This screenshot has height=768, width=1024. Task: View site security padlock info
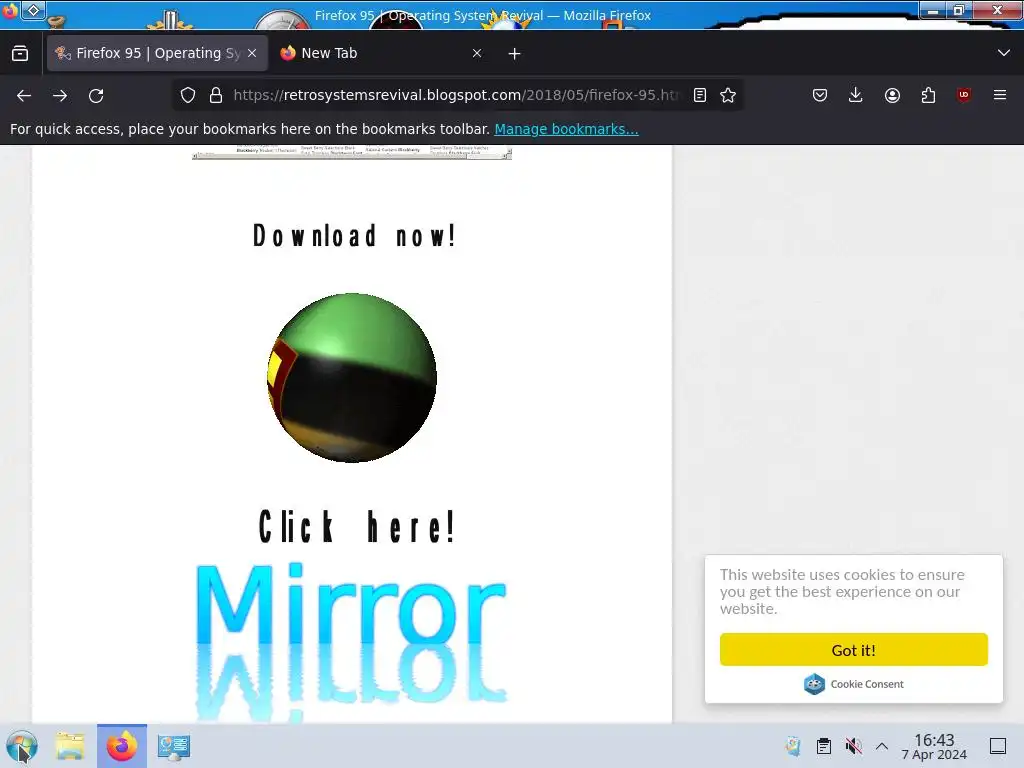click(x=216, y=95)
